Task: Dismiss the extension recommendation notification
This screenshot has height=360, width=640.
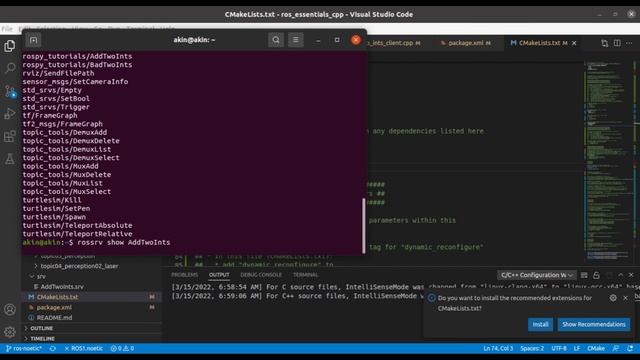Action: point(625,298)
